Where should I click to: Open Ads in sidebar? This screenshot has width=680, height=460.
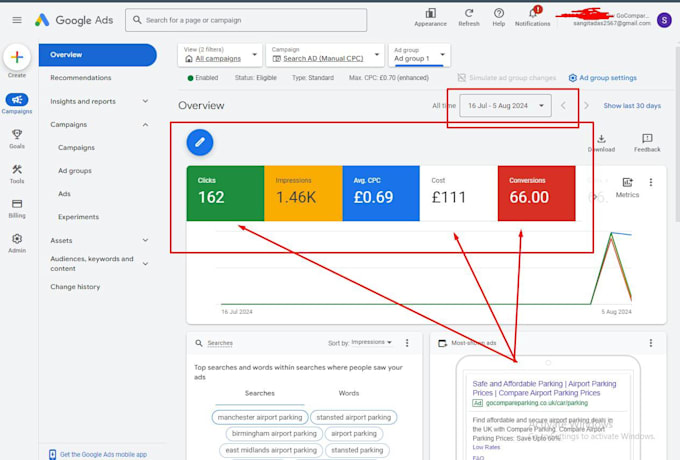[64, 194]
